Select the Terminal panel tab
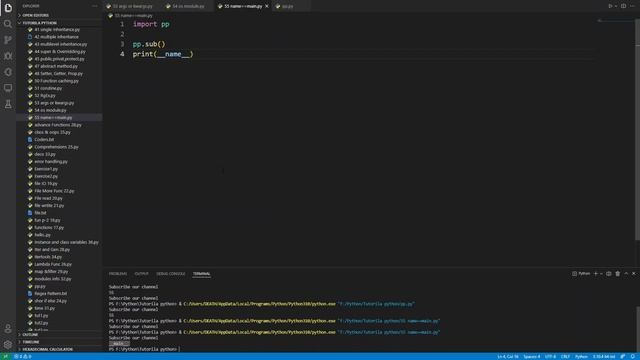 click(x=202, y=273)
